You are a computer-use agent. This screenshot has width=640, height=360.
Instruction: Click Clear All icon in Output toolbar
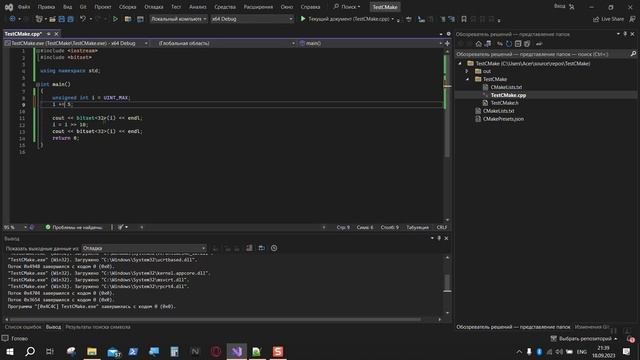[x=249, y=248]
